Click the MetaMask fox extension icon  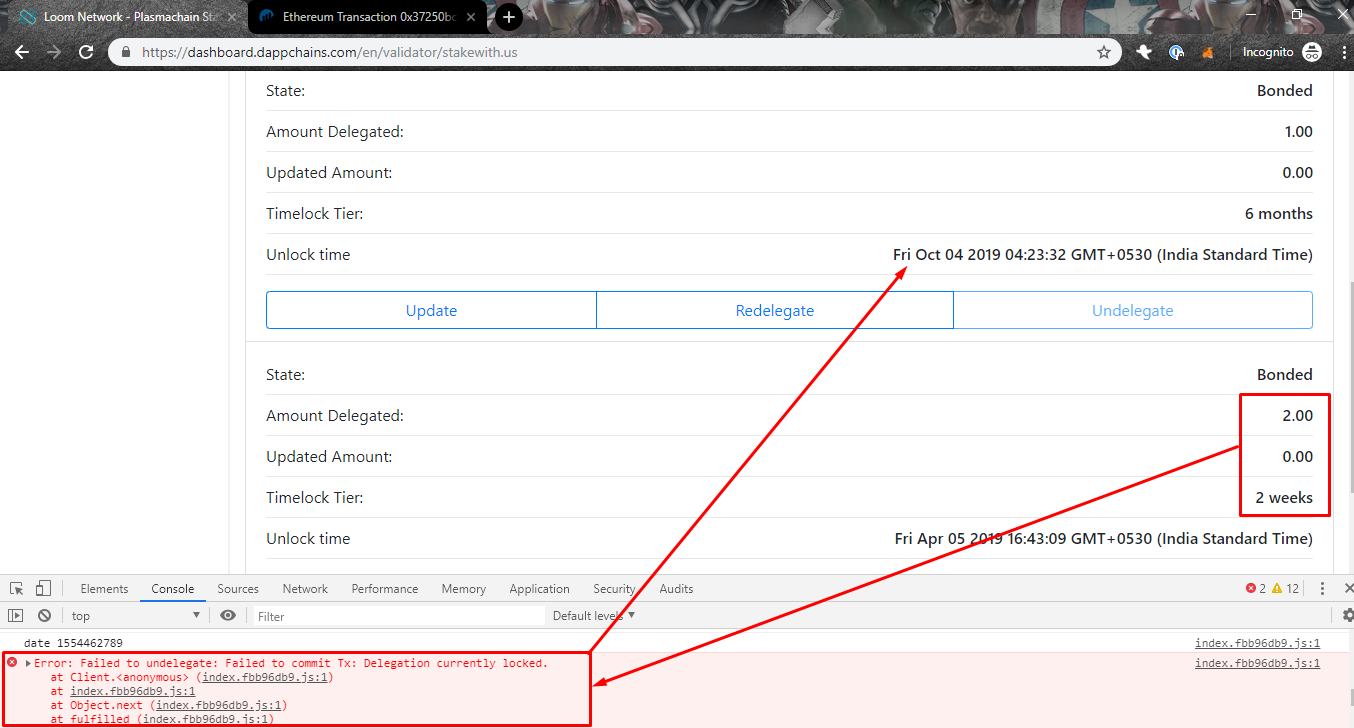1208,52
